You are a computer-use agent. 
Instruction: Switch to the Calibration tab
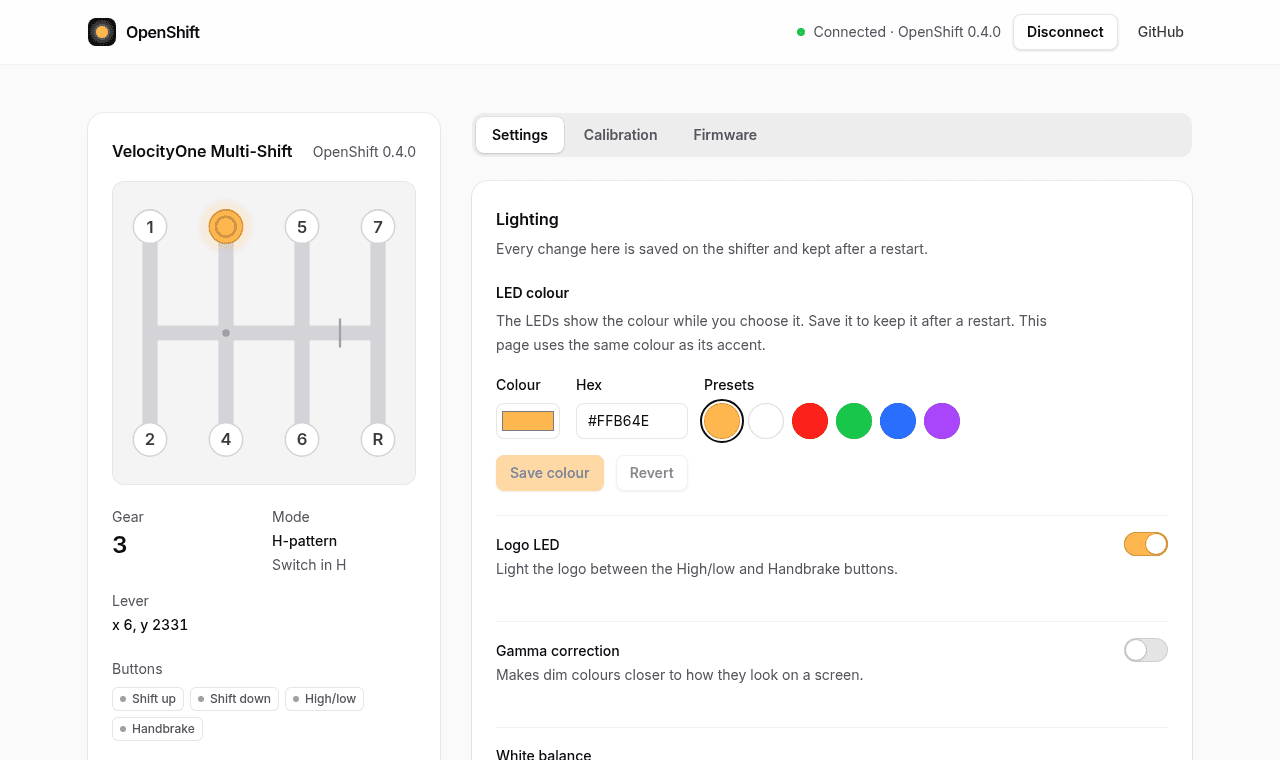(x=621, y=135)
